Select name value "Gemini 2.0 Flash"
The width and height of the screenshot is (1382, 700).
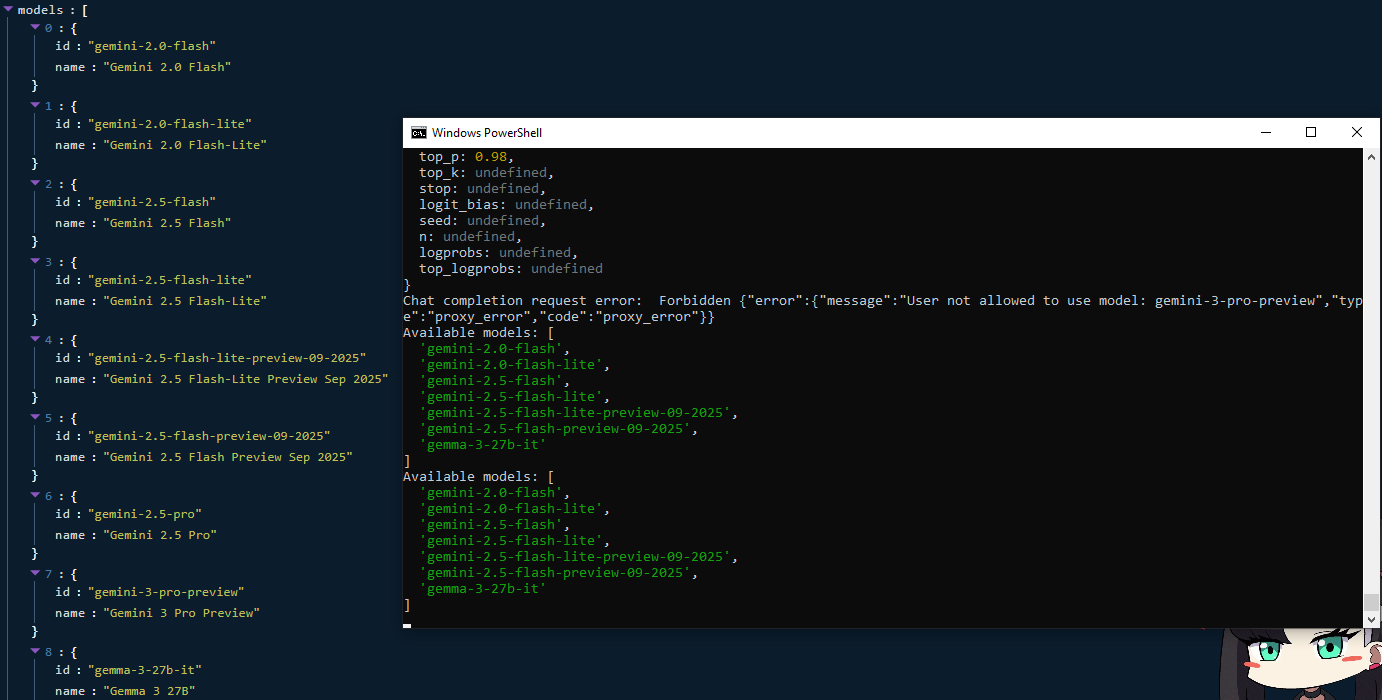point(167,67)
